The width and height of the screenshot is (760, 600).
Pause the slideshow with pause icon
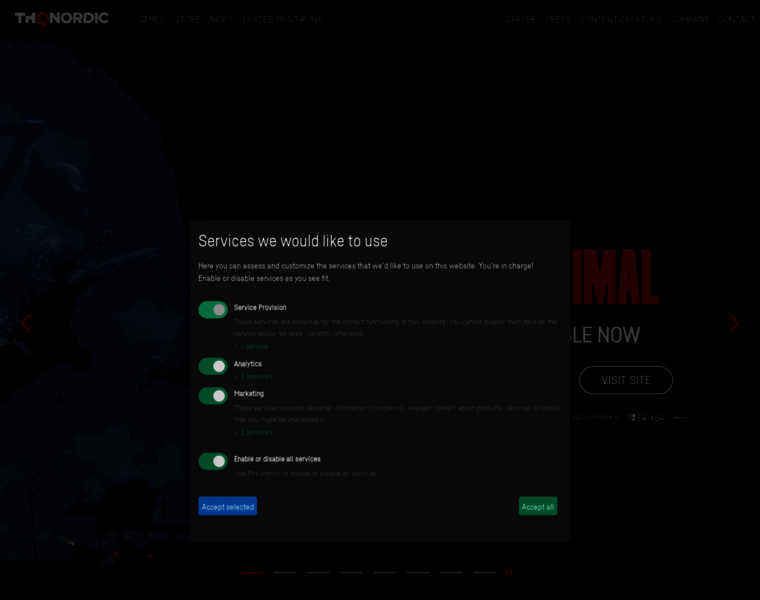(x=509, y=573)
